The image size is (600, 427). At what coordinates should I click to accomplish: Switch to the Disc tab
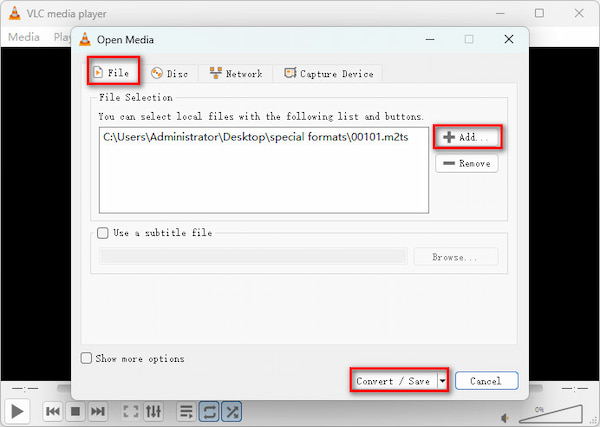170,73
